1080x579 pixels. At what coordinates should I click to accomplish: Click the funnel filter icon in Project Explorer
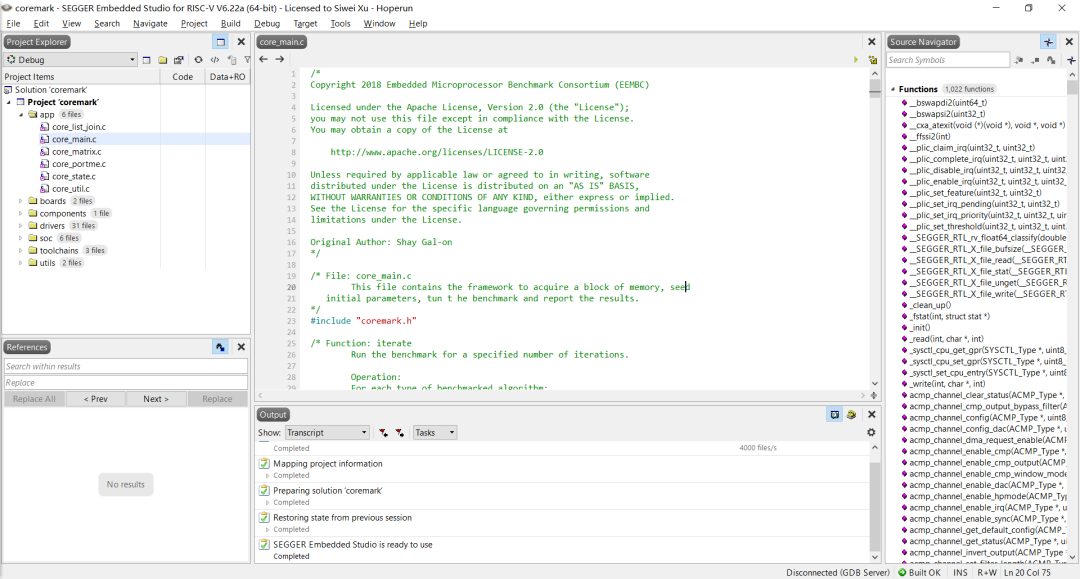[247, 60]
